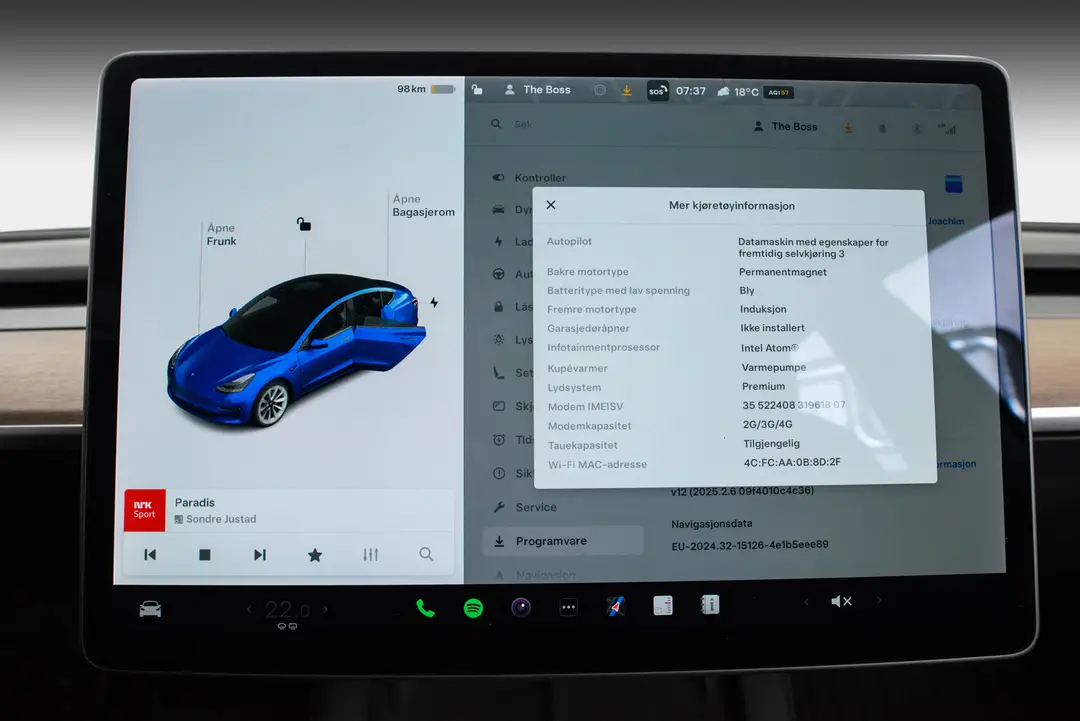Image resolution: width=1080 pixels, height=721 pixels.
Task: Tap the dashcam status dot in status bar
Action: [600, 90]
